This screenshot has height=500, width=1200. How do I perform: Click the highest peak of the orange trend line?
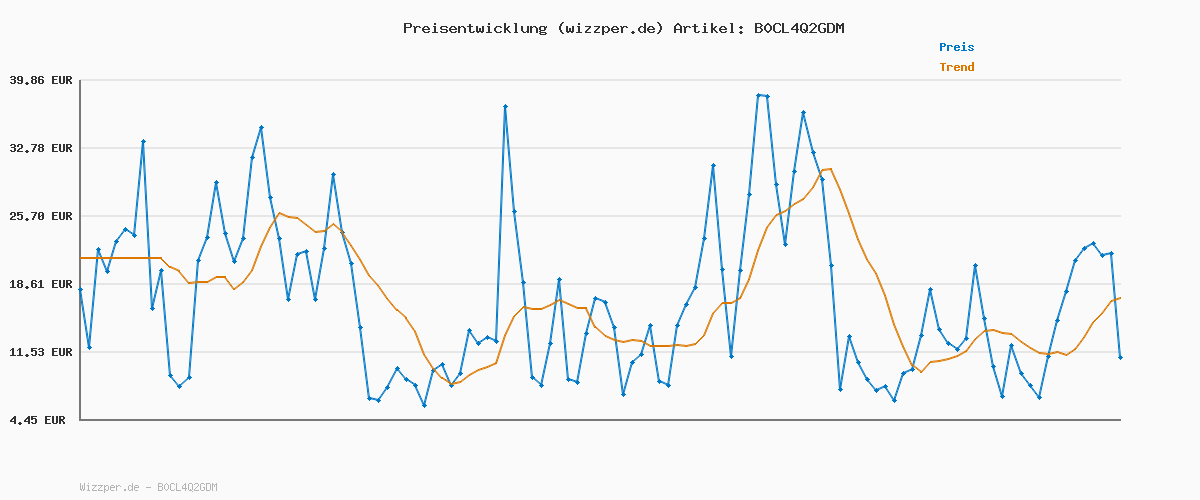830,169
